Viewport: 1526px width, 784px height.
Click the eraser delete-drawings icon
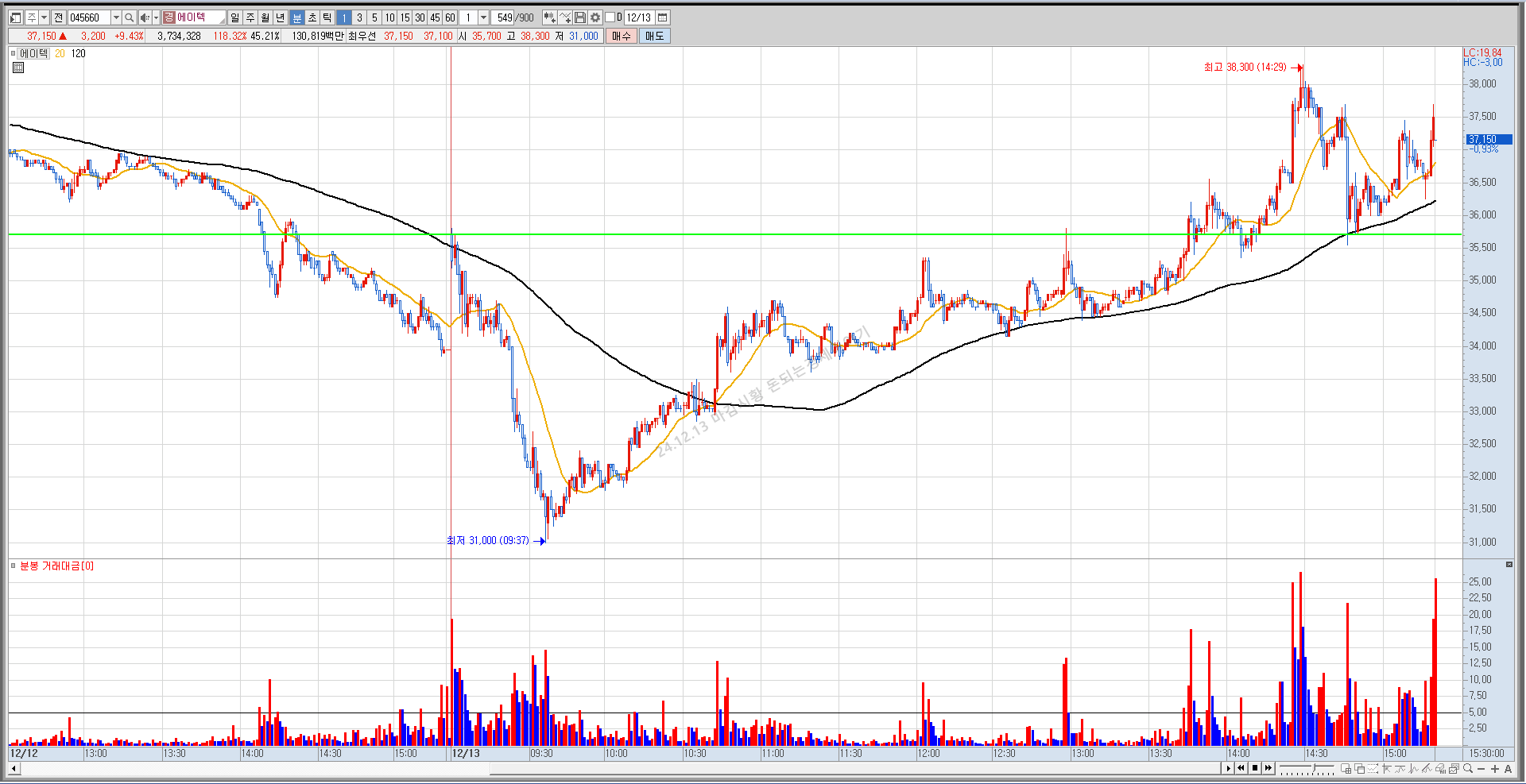[x=1441, y=769]
